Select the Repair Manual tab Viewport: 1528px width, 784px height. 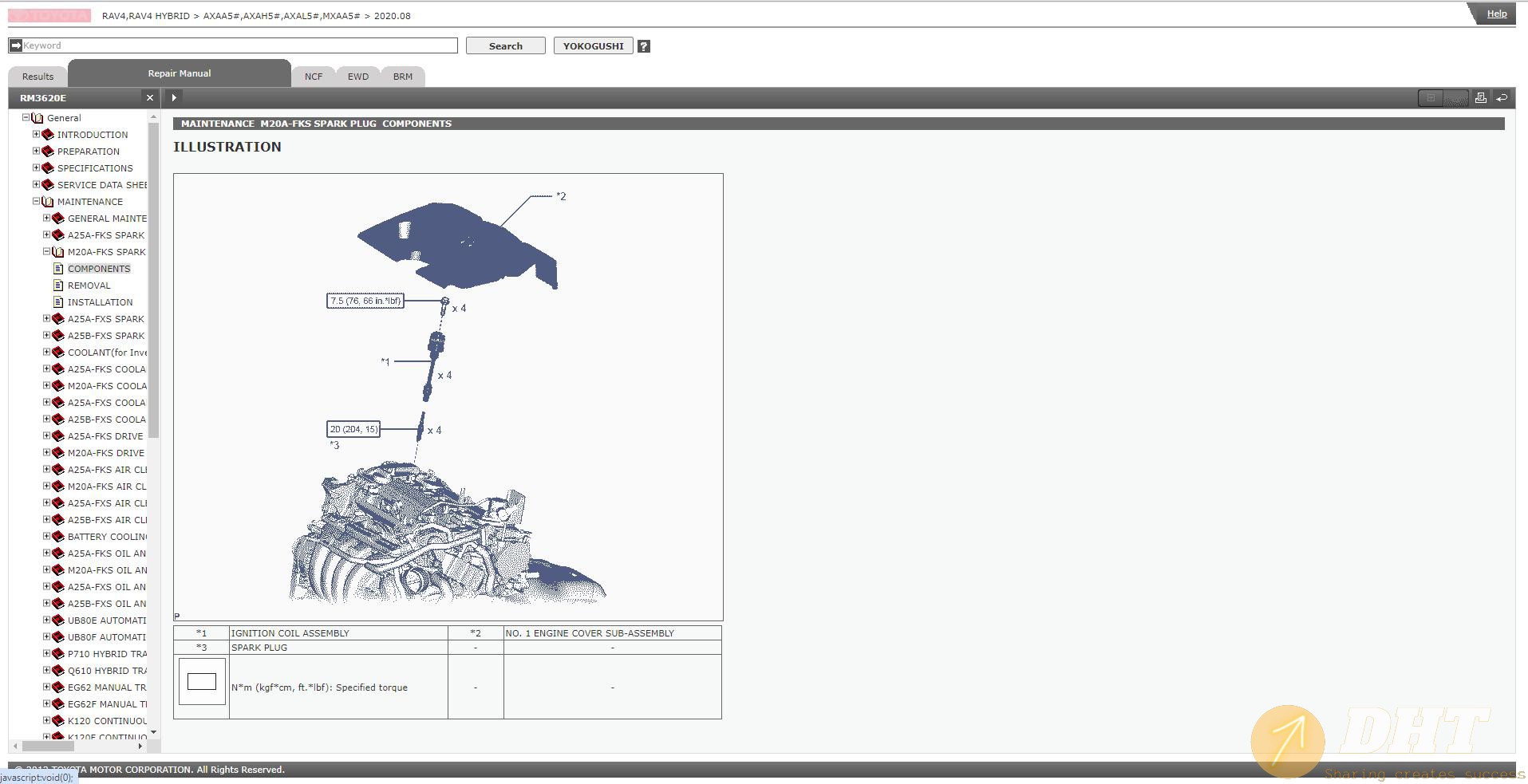click(x=180, y=73)
